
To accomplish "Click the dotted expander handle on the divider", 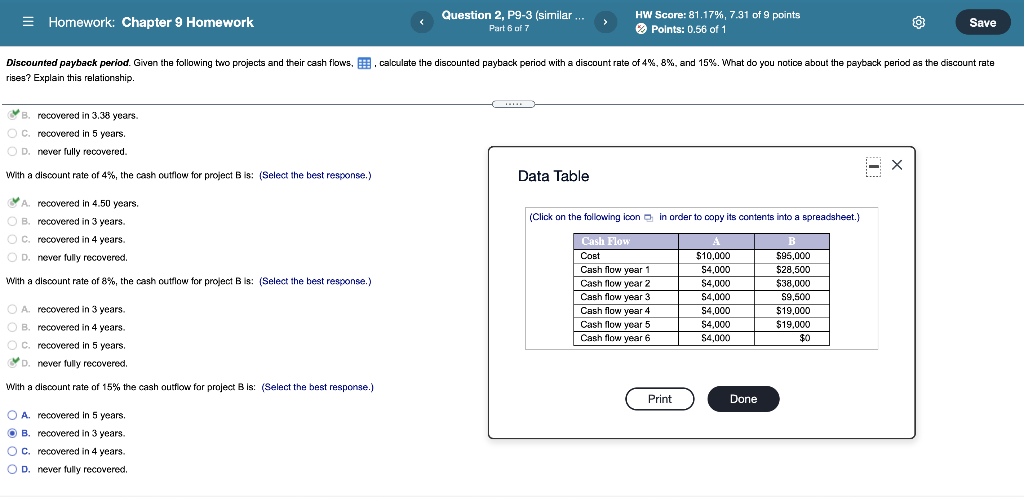I will [x=513, y=104].
